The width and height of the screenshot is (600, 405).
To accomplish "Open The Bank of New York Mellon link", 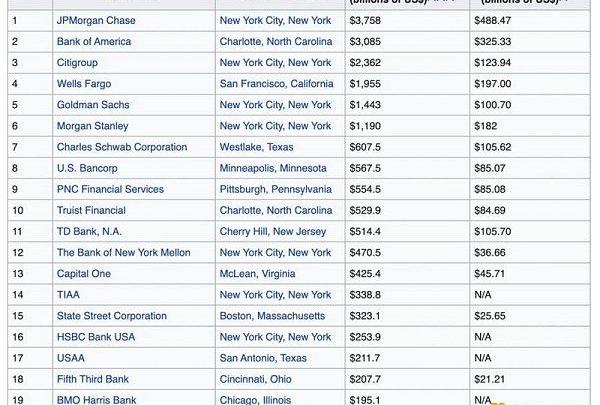I will pos(123,252).
